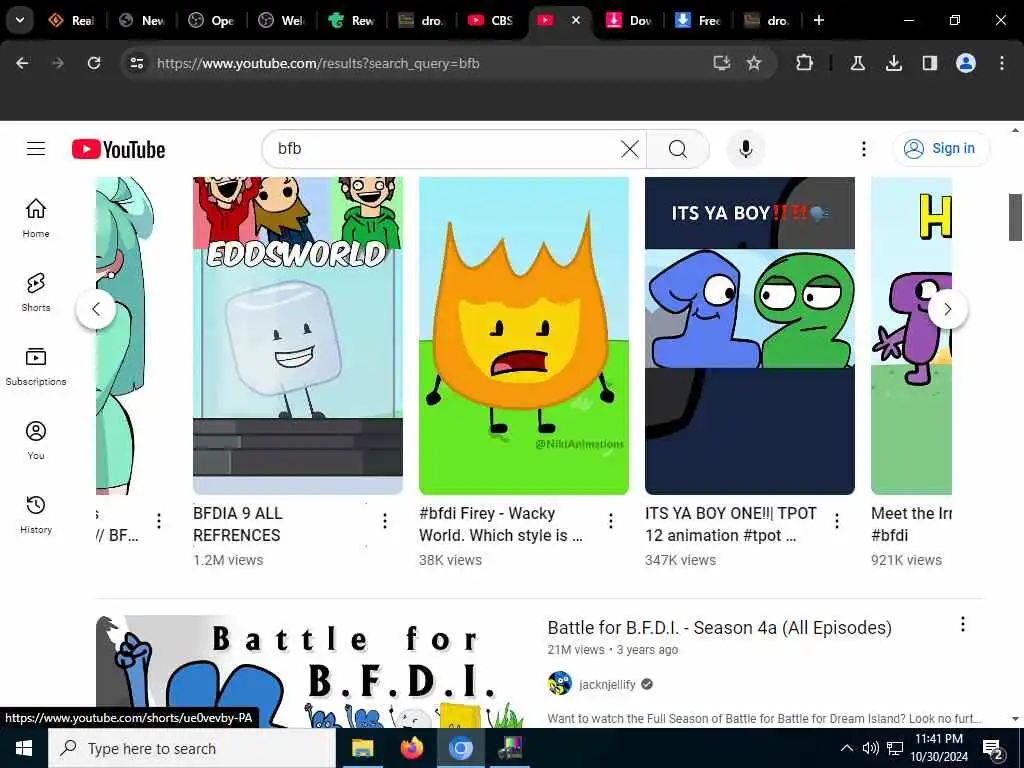Run search with the magnifying glass button
The image size is (1024, 768).
tap(678, 149)
